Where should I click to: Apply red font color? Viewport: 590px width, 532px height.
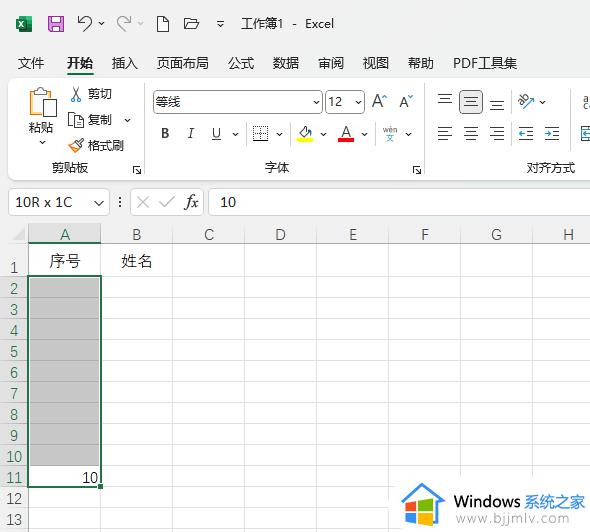346,134
